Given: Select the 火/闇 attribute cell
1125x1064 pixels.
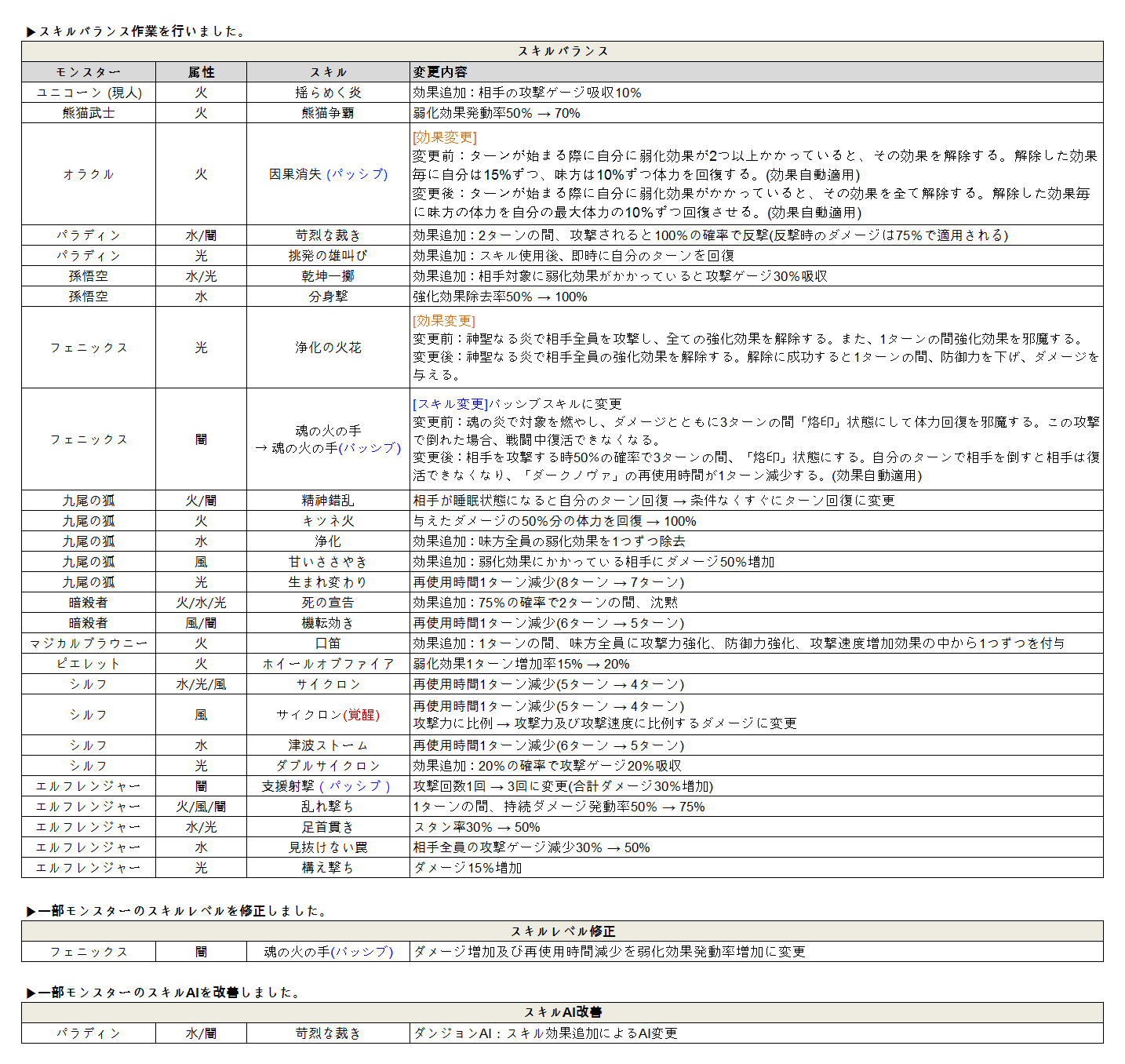Looking at the screenshot, I should tap(201, 501).
